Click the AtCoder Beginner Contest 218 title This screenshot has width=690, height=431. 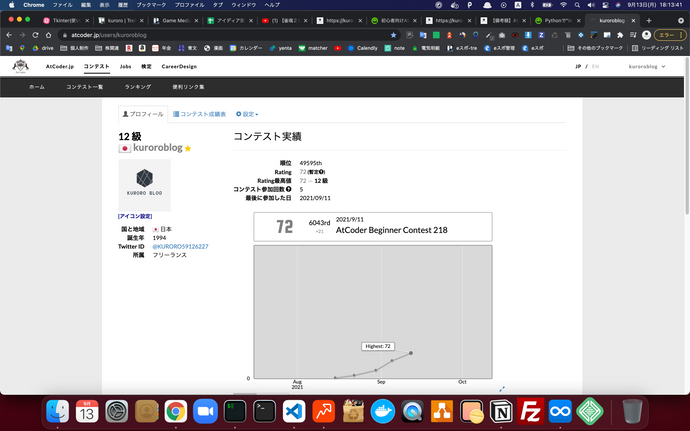tap(392, 230)
